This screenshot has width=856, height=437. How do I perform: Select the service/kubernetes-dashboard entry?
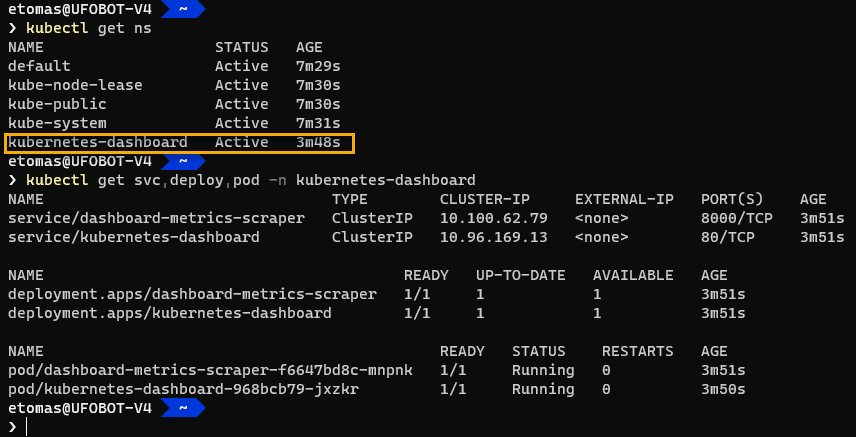(133, 237)
